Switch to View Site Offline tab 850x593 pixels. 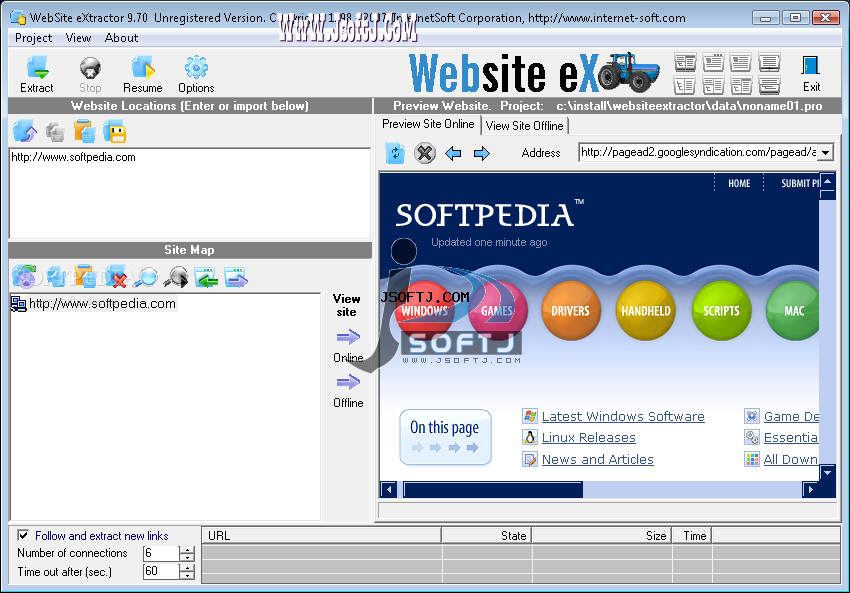click(524, 126)
